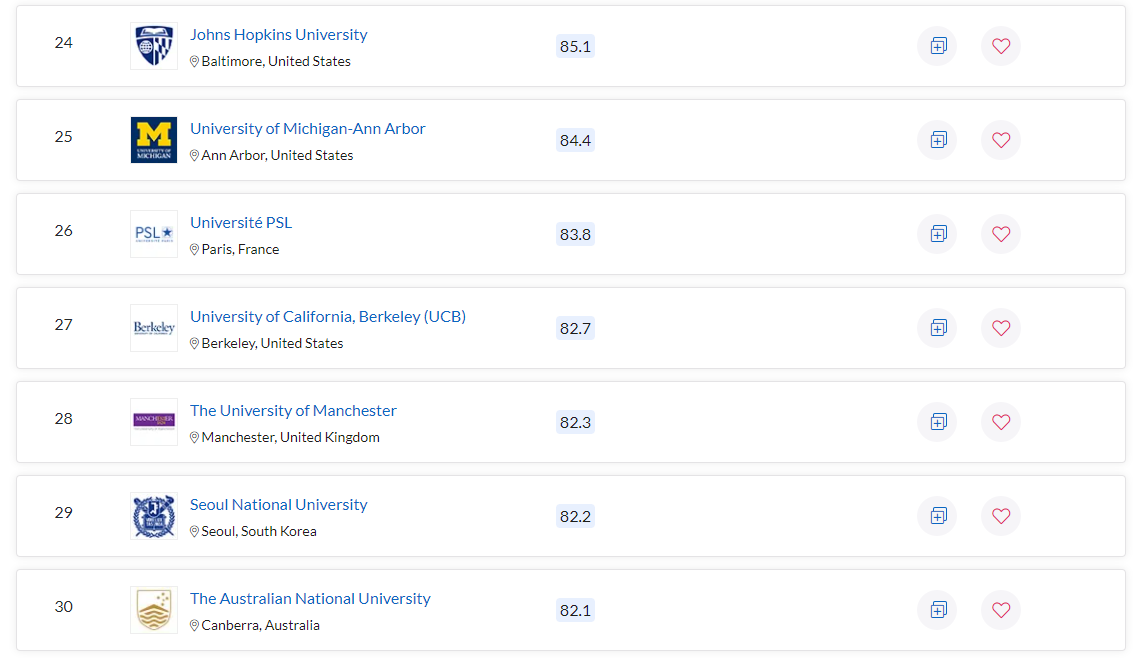Click heart icon for University of Manchester

pyautogui.click(x=1001, y=422)
